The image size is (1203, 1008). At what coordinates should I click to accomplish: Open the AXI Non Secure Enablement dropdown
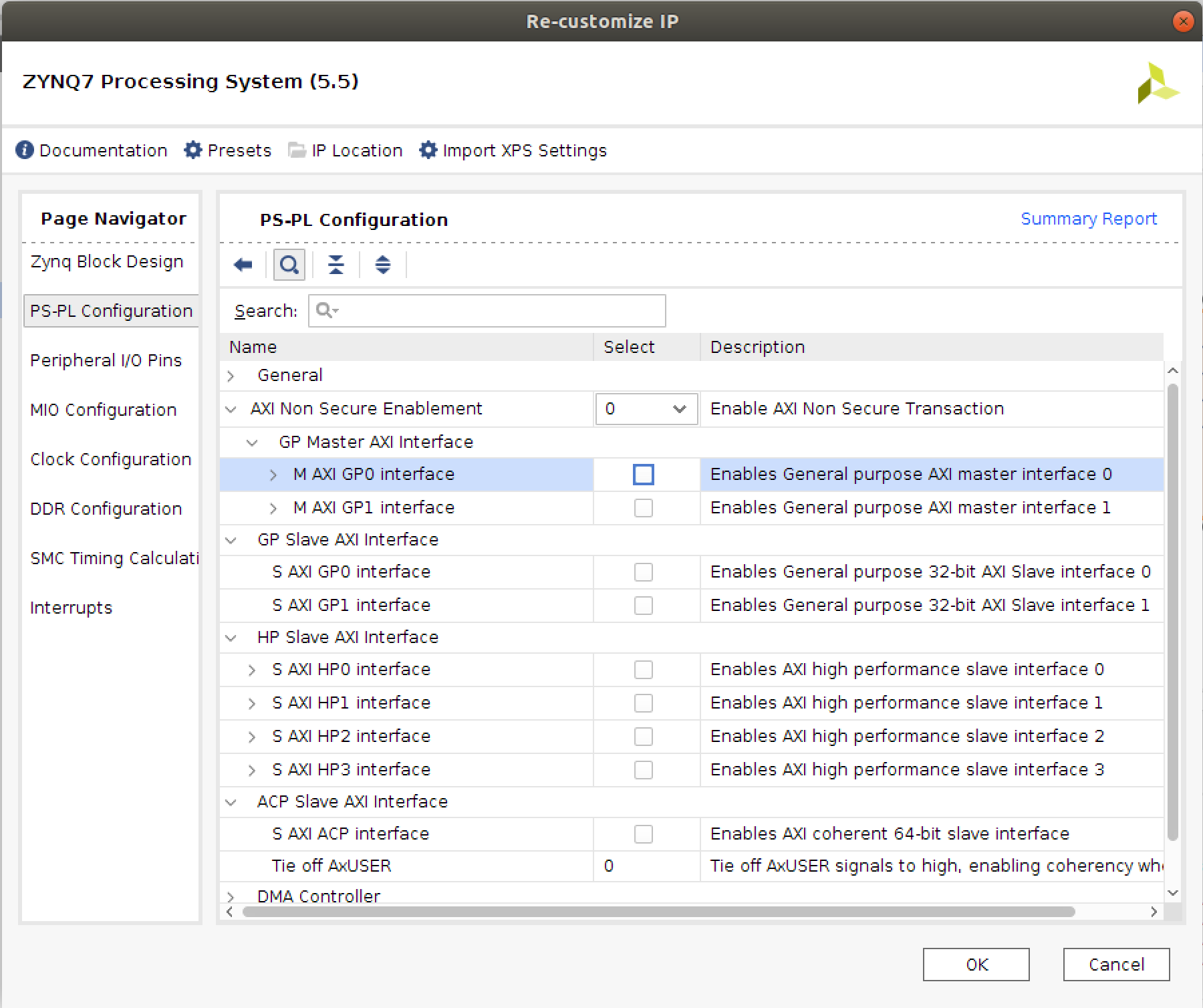(x=646, y=409)
